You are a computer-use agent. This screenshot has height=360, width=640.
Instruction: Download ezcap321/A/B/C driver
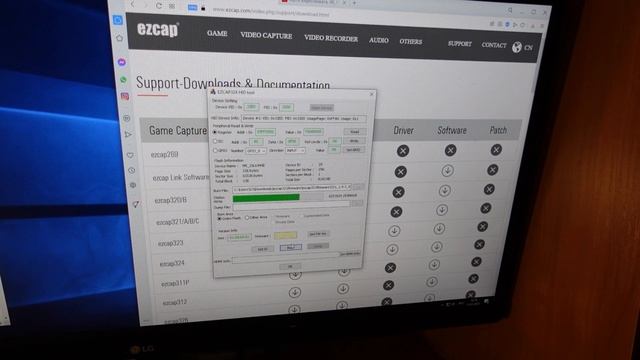(x=396, y=211)
